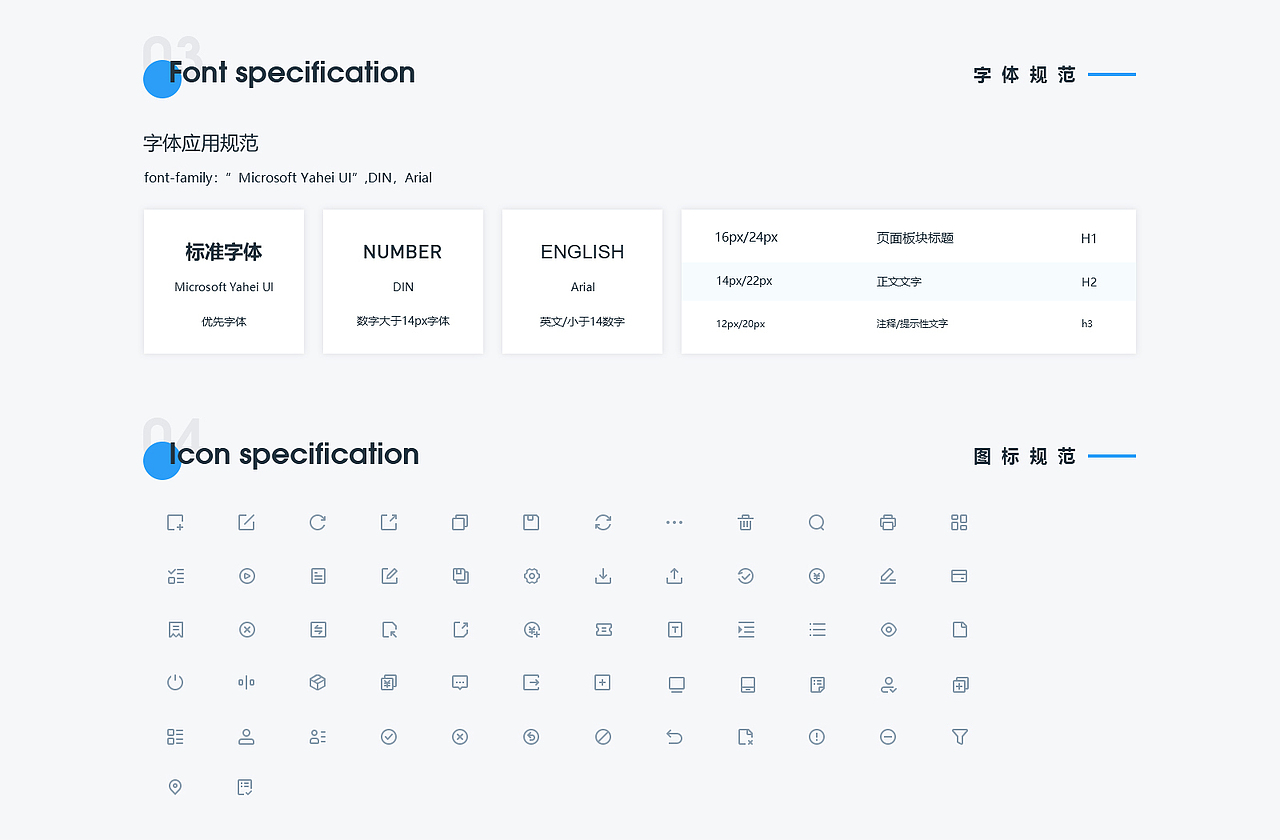
Task: Click the blue circle beside Icon specification
Action: (x=162, y=461)
